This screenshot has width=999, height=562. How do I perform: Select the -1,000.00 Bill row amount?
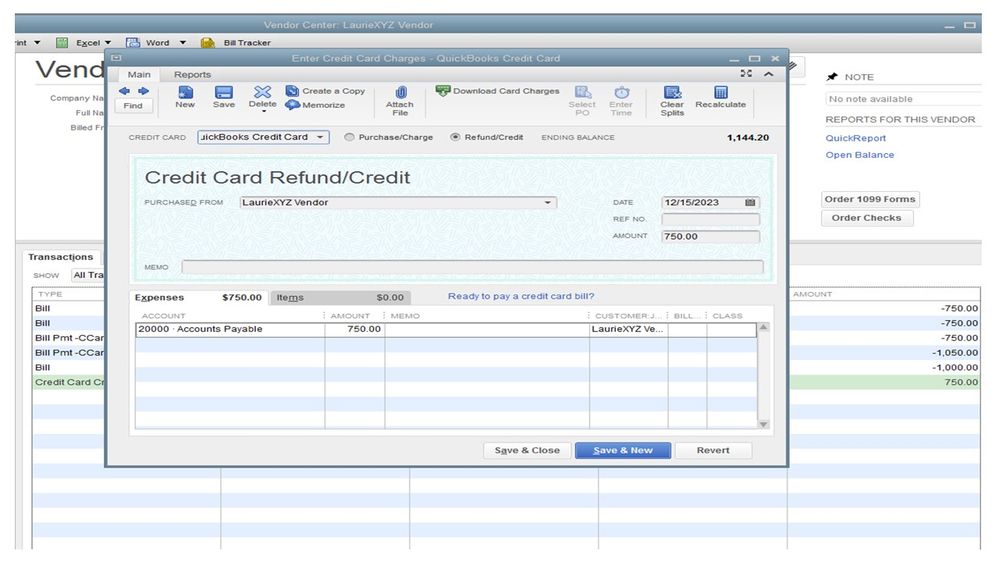[954, 368]
